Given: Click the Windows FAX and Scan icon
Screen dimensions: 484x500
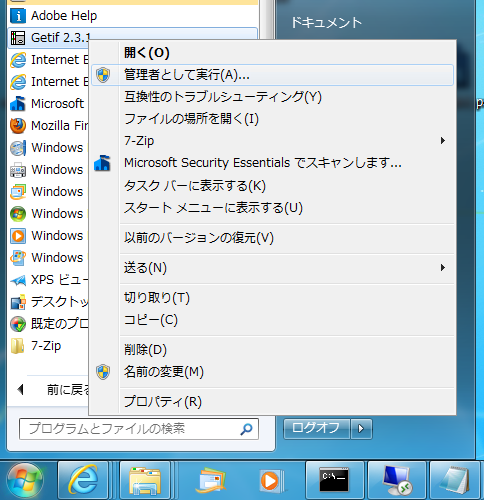Looking at the screenshot, I should tap(18, 170).
